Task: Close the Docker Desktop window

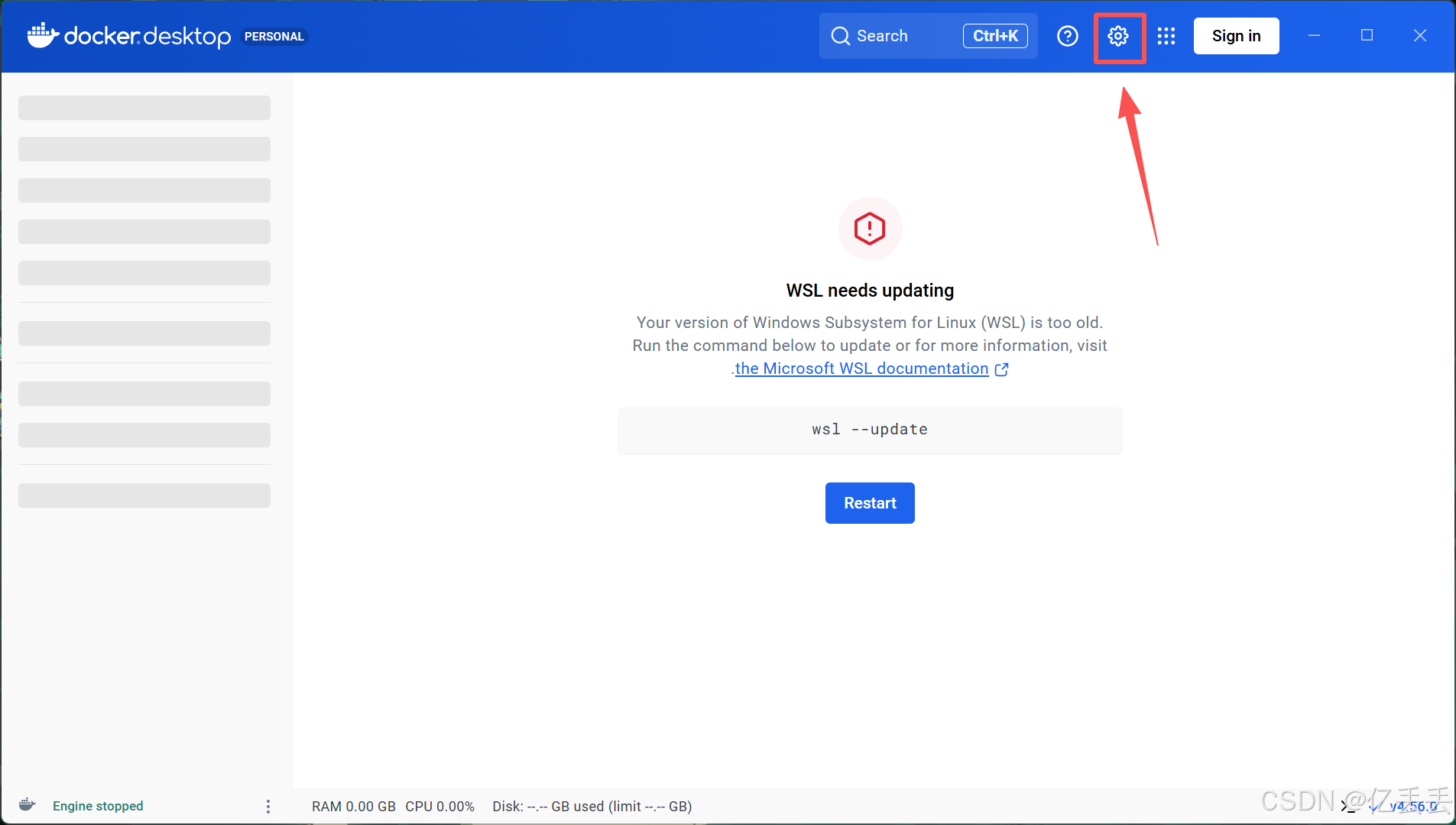Action: (1420, 36)
